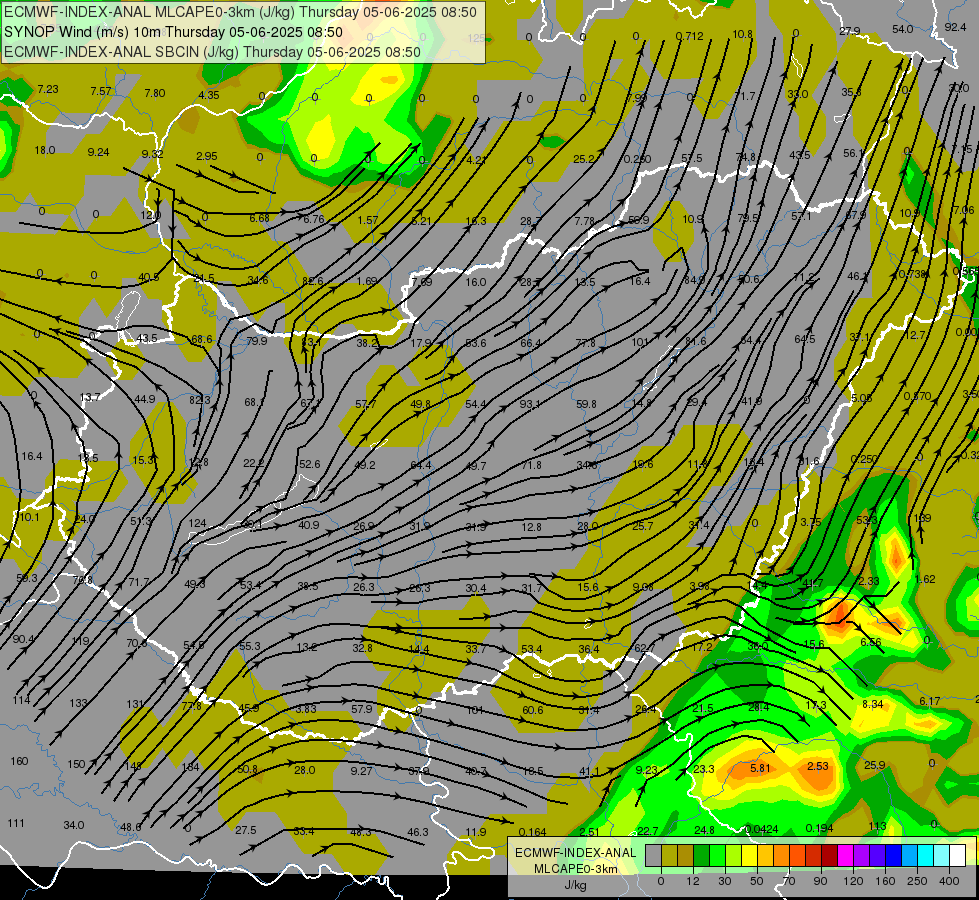
Task: Click the map value '82.6'
Action: [x=313, y=281]
